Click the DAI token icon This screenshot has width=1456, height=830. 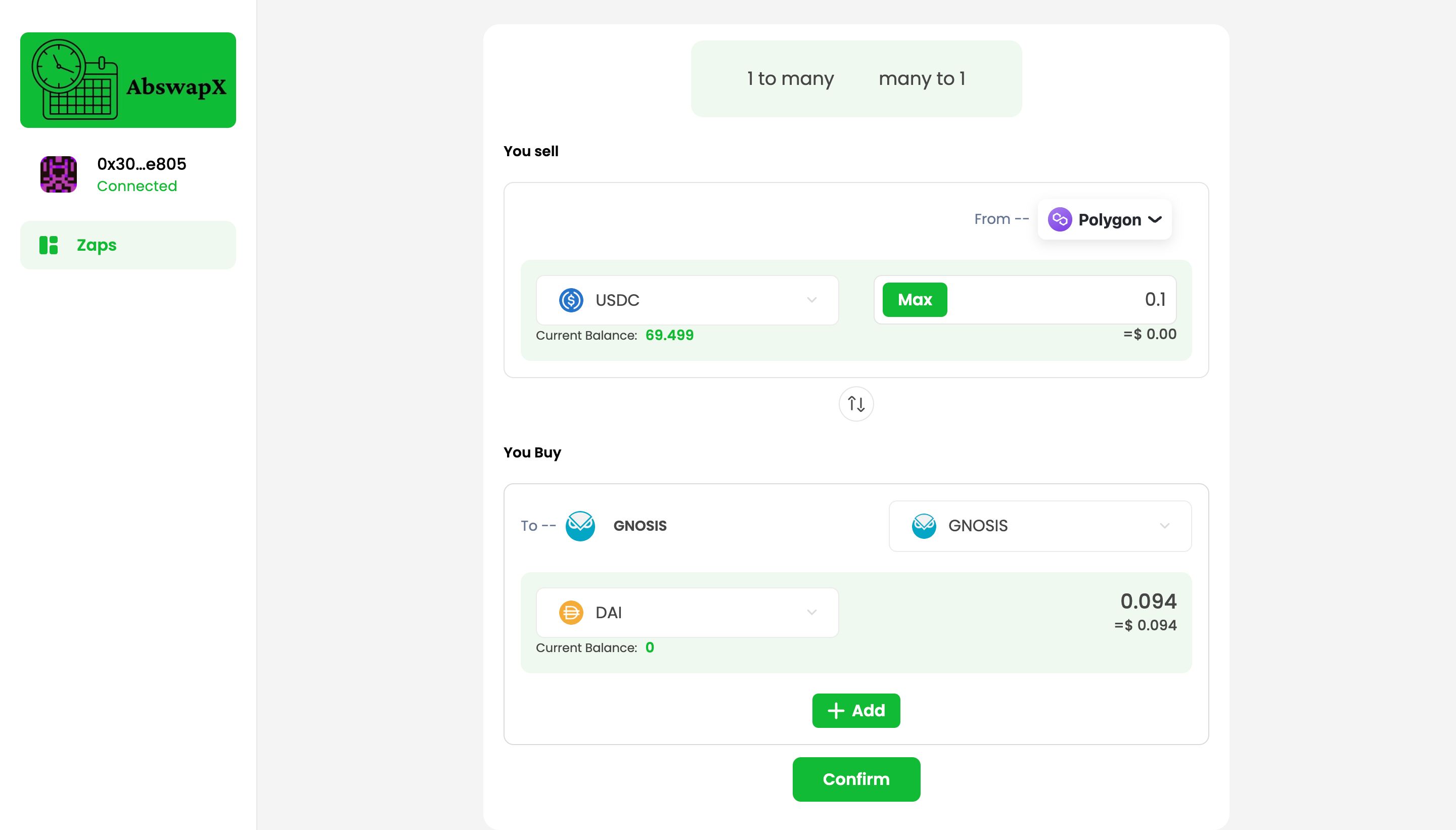570,612
